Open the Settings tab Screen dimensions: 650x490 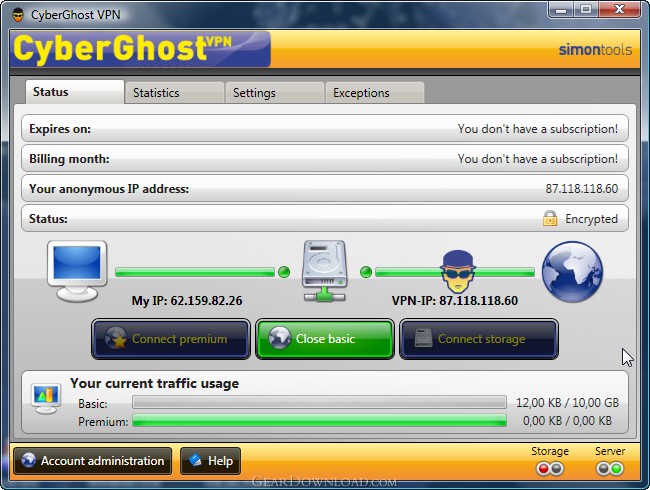pos(274,92)
